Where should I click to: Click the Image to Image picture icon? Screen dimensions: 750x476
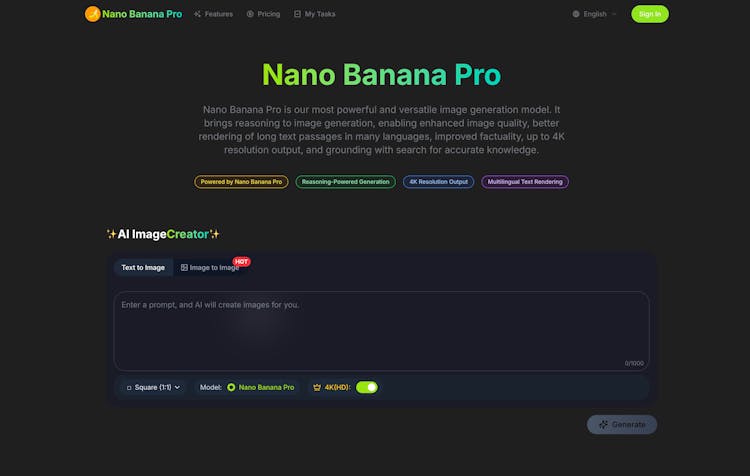(x=184, y=267)
